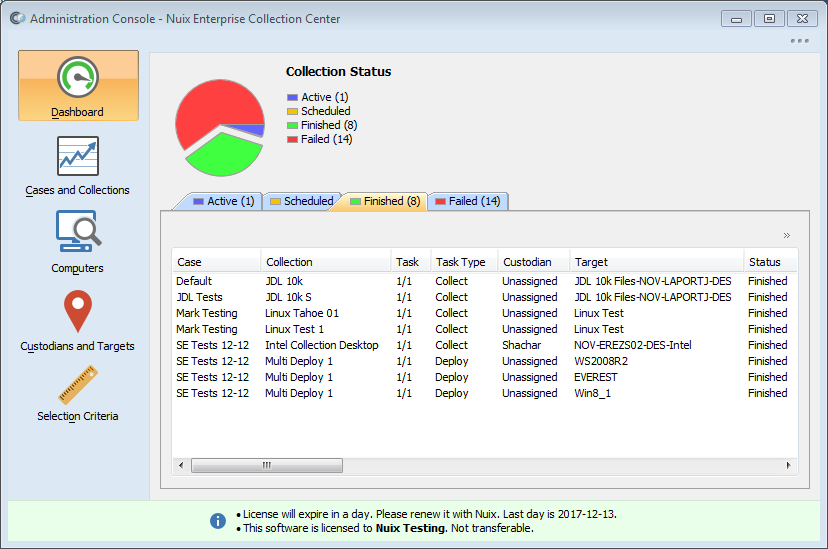The image size is (828, 549).
Task: Select the Linux Tahoe 01 collection
Action: (x=302, y=313)
